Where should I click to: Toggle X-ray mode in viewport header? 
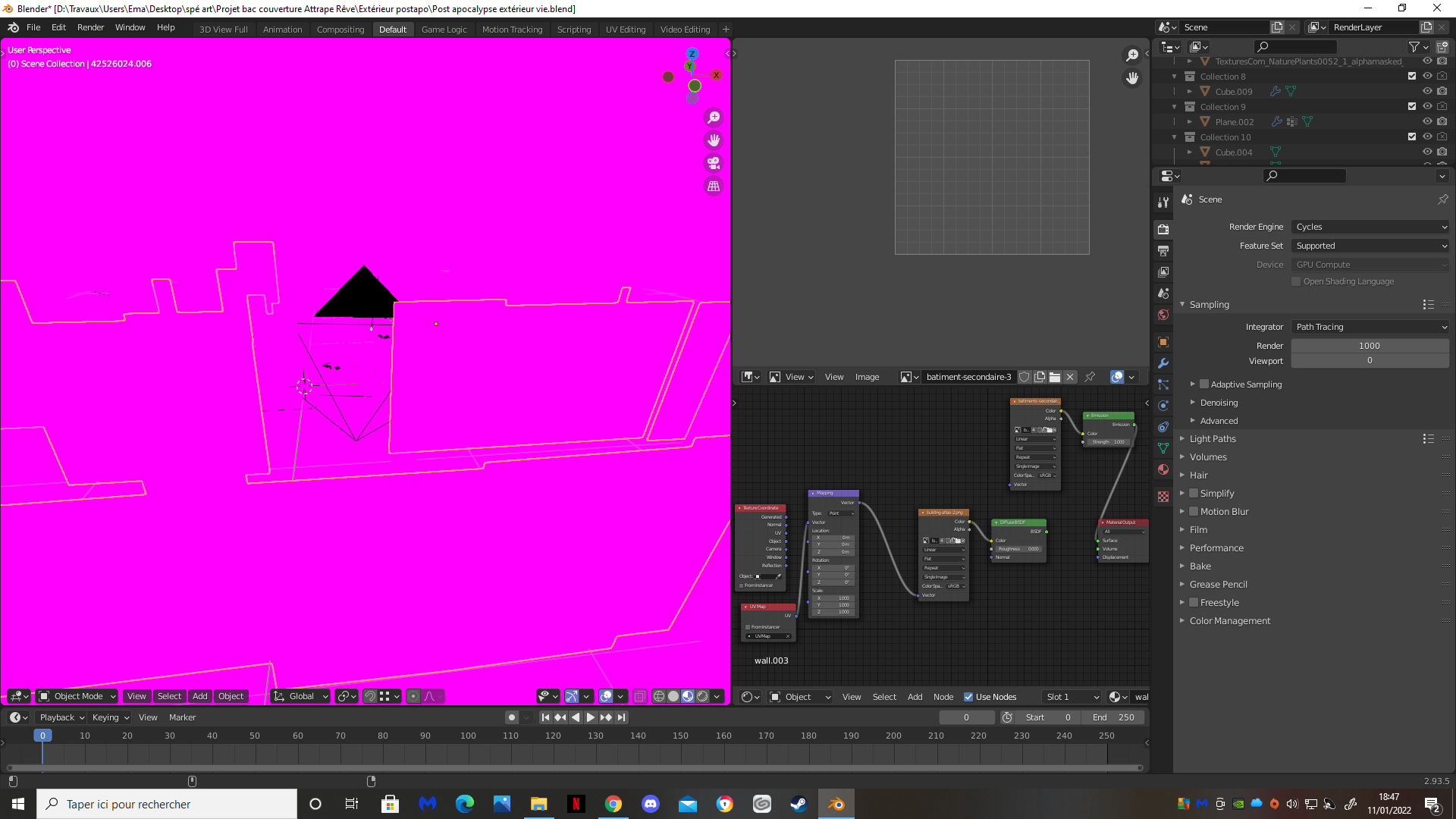pyautogui.click(x=639, y=696)
